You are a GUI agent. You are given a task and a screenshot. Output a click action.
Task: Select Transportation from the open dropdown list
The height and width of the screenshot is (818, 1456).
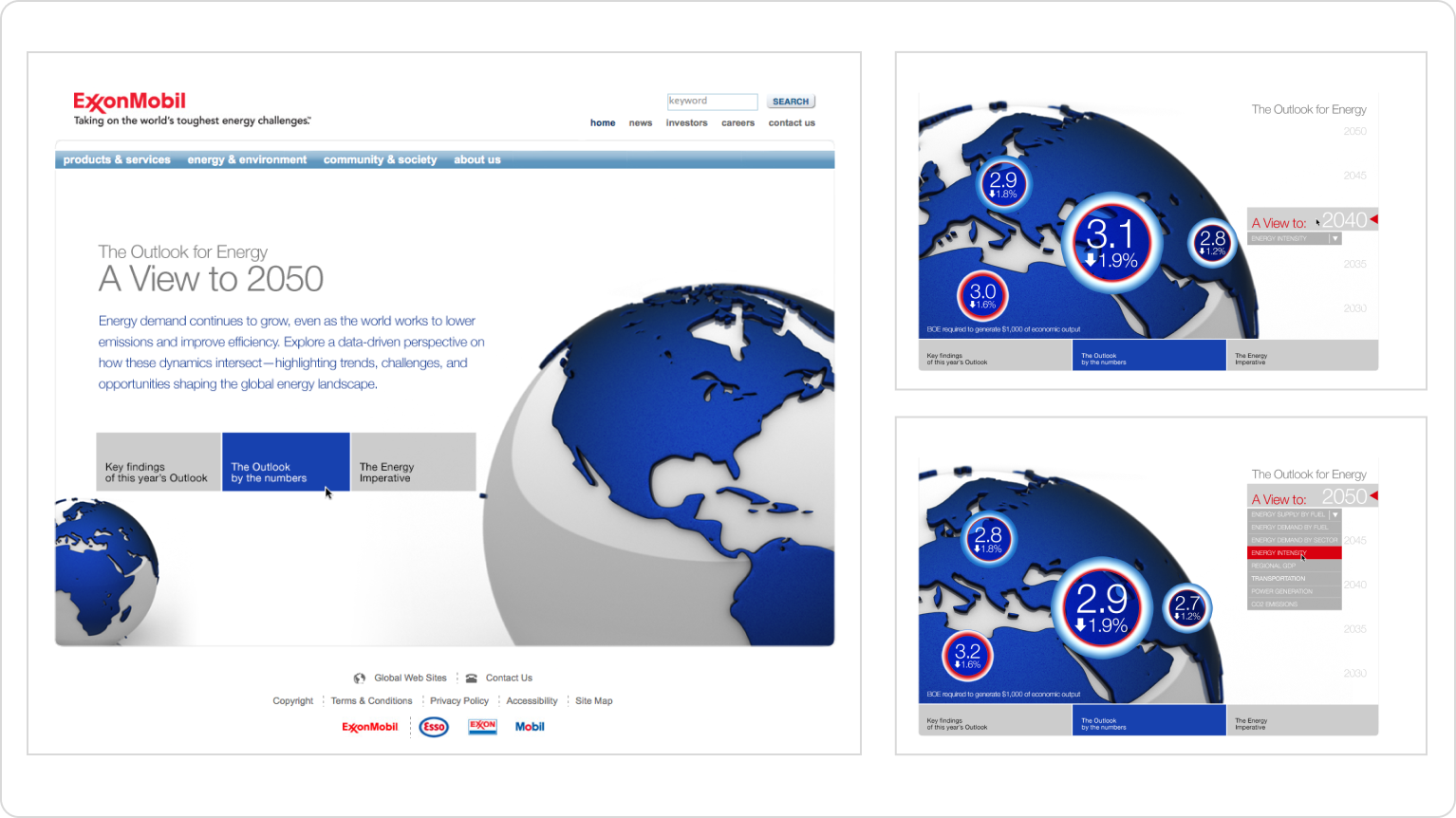pyautogui.click(x=1279, y=579)
